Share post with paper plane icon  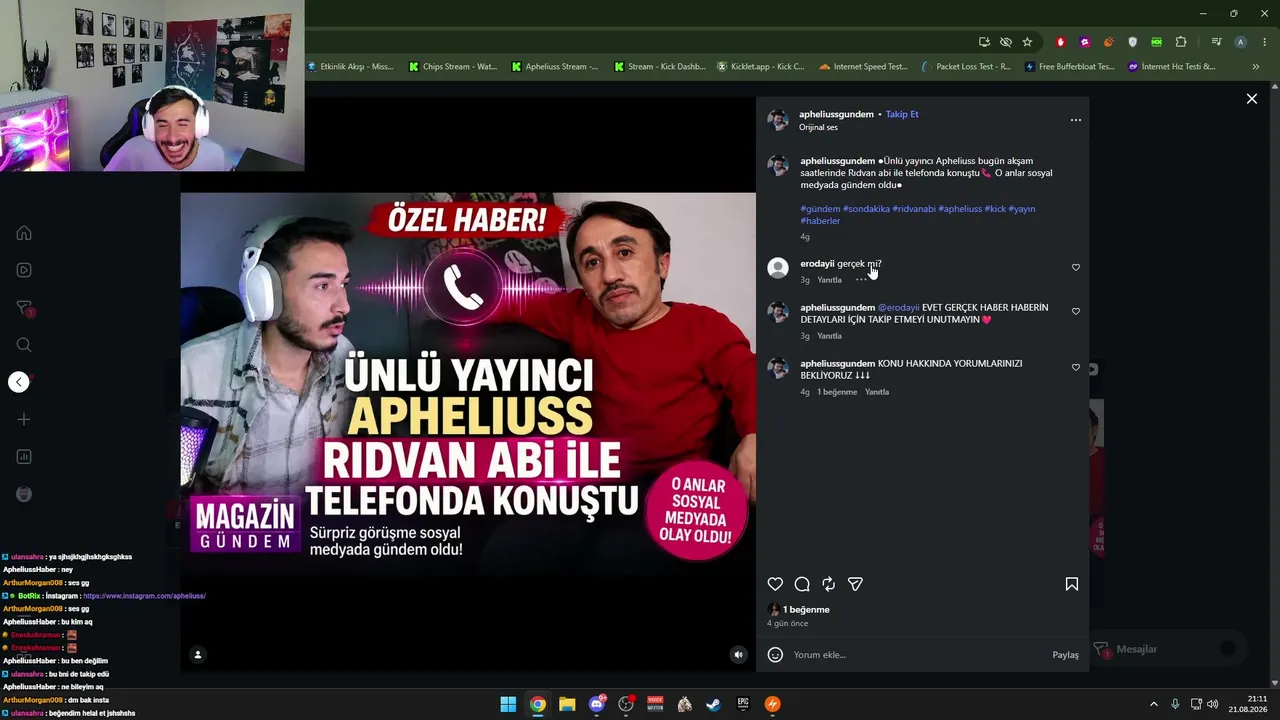855,584
